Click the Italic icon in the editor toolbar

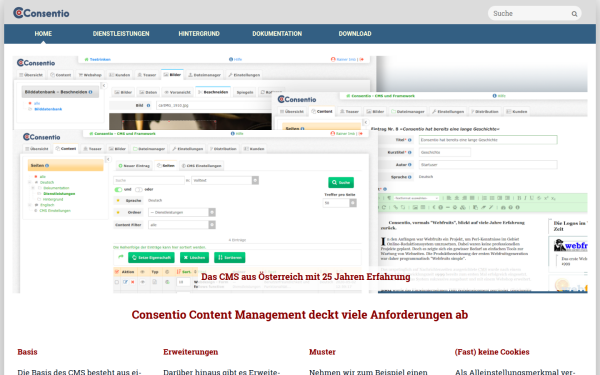(525, 198)
